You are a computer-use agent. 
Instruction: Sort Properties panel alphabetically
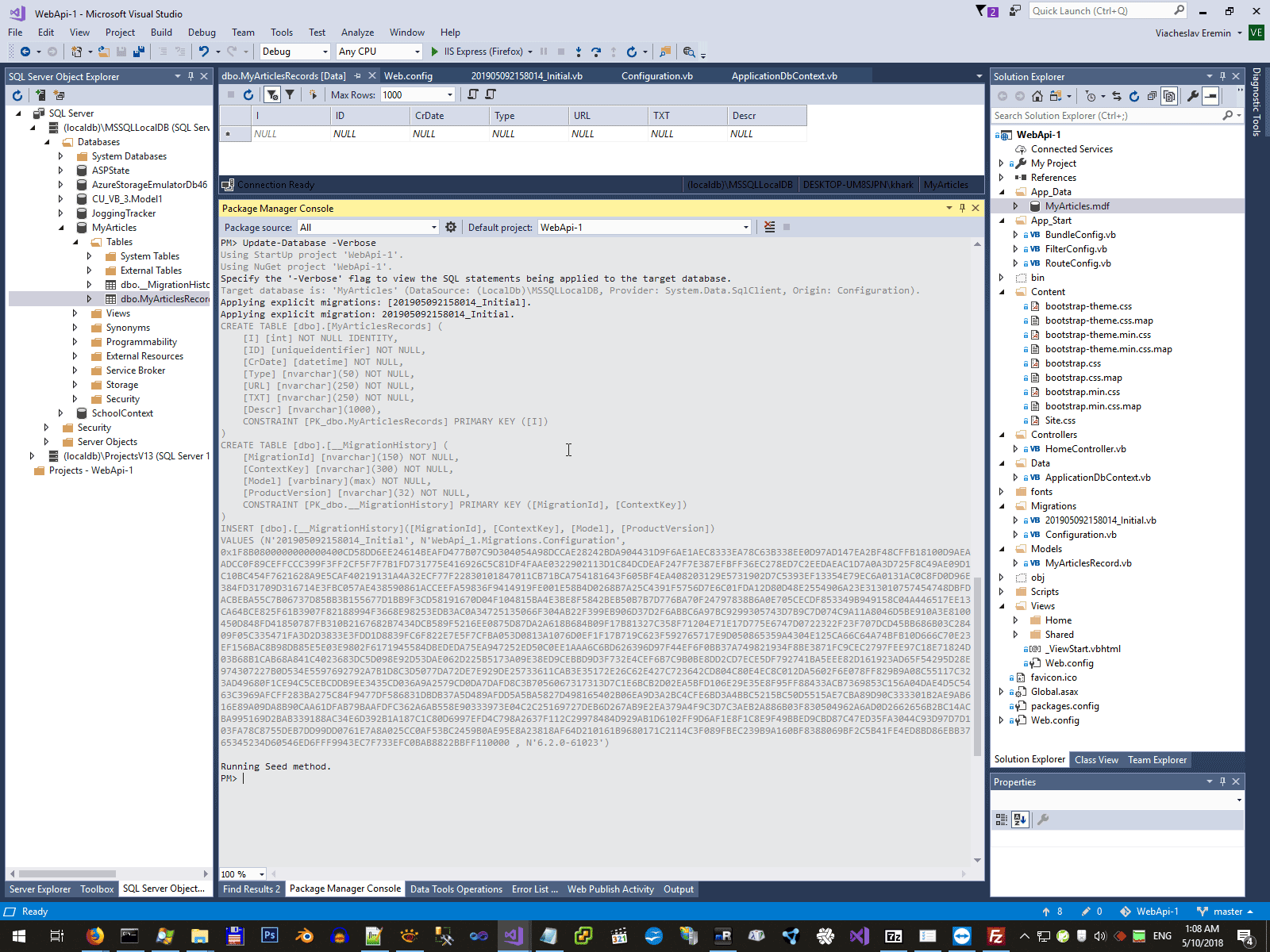coord(1020,820)
